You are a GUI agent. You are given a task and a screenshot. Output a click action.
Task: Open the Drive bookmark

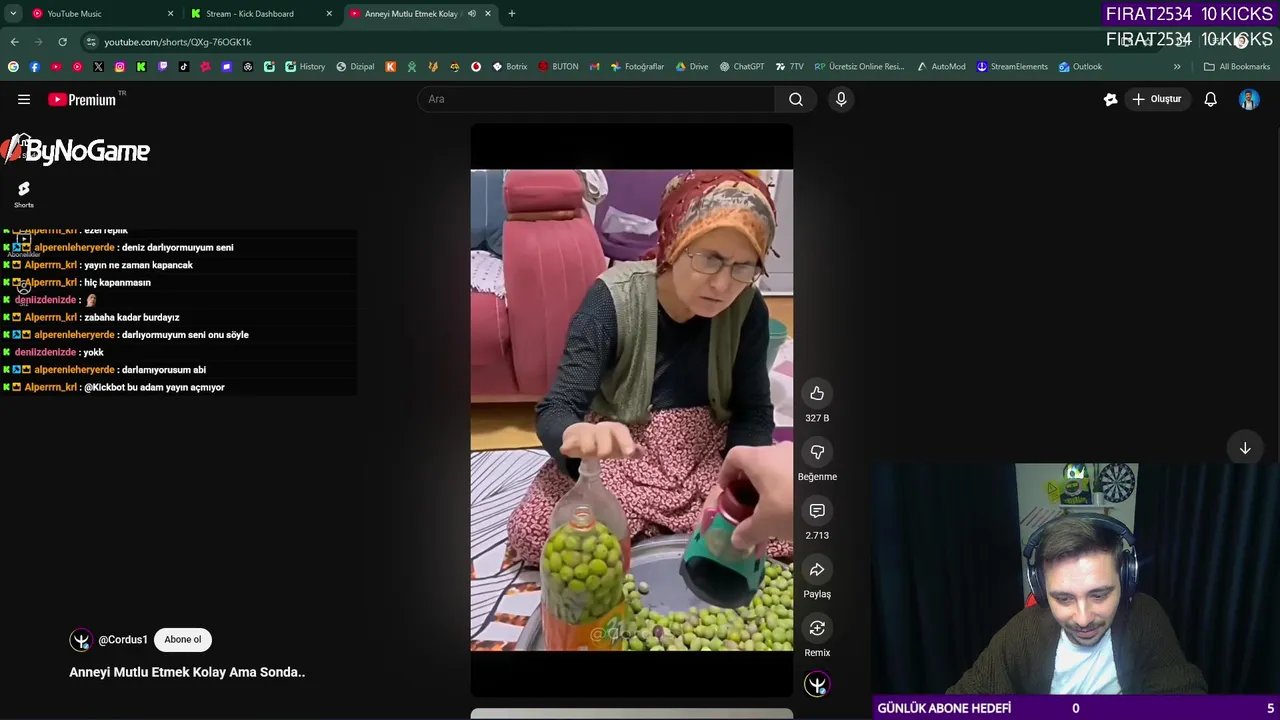pyautogui.click(x=692, y=67)
